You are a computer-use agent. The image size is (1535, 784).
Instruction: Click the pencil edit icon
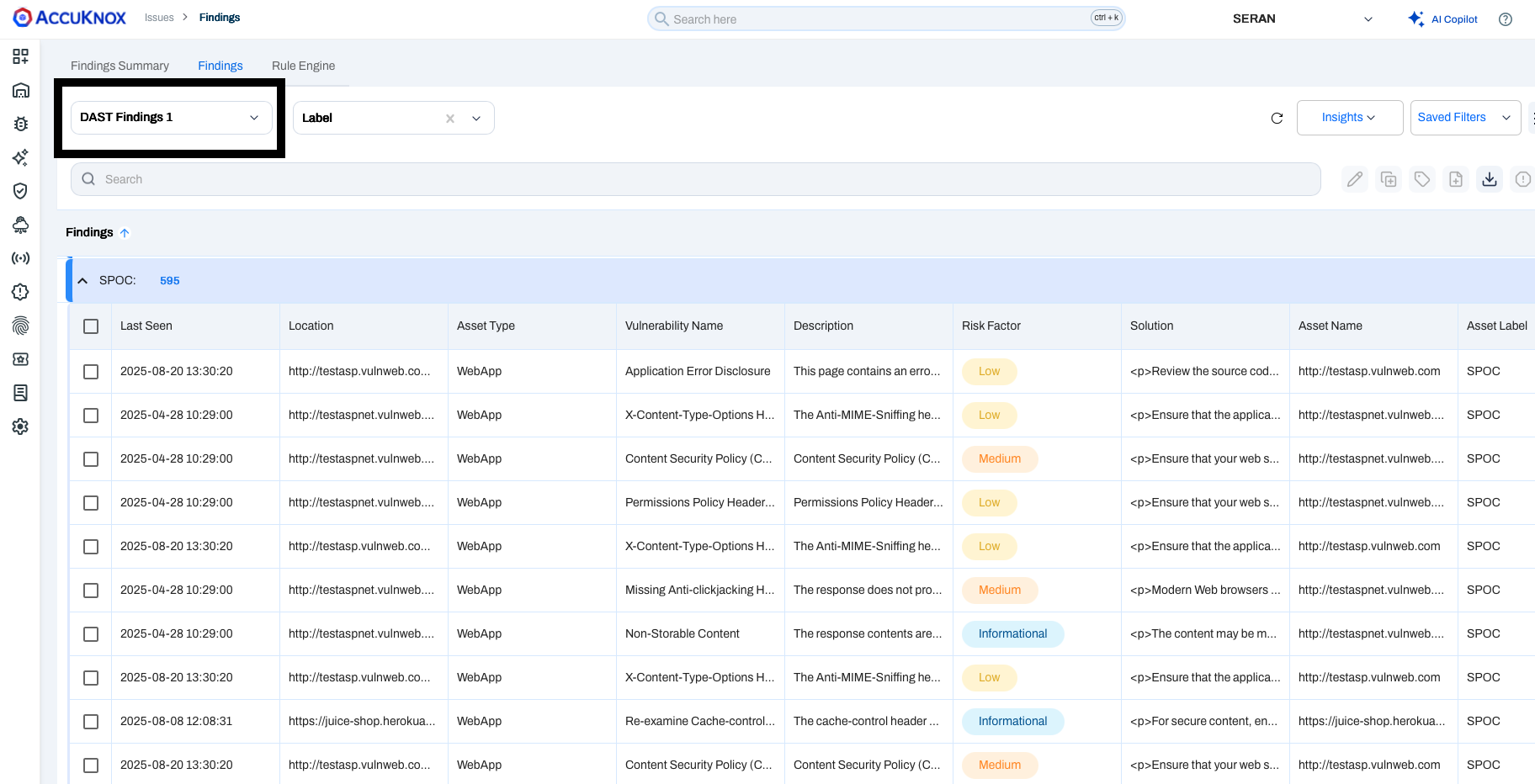[x=1354, y=179]
